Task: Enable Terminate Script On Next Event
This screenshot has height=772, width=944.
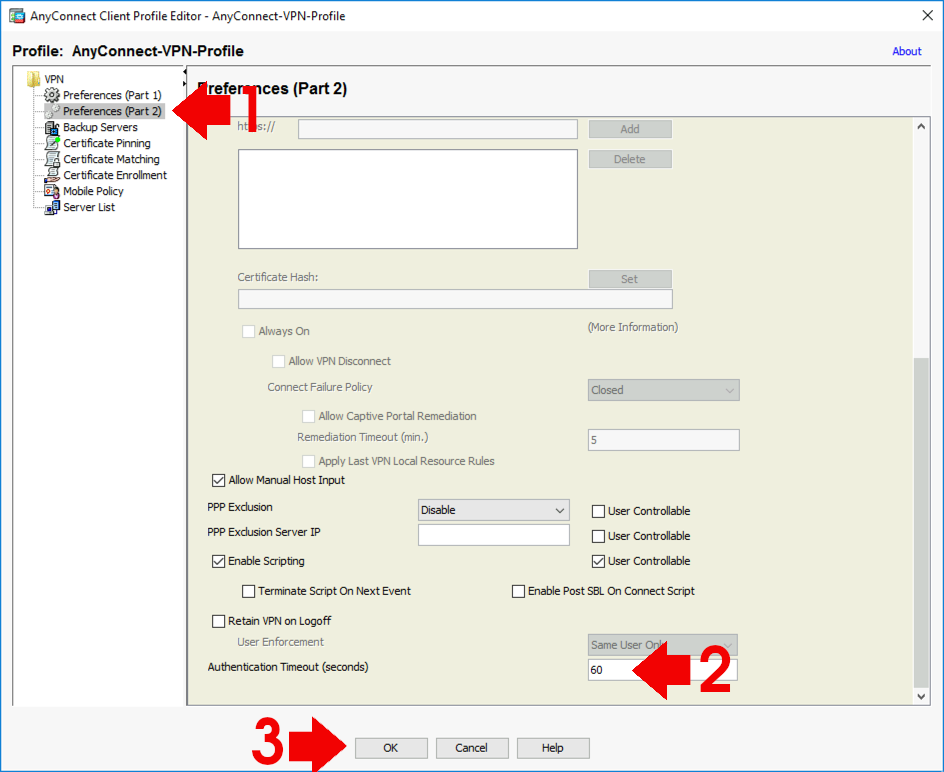Action: (x=248, y=591)
